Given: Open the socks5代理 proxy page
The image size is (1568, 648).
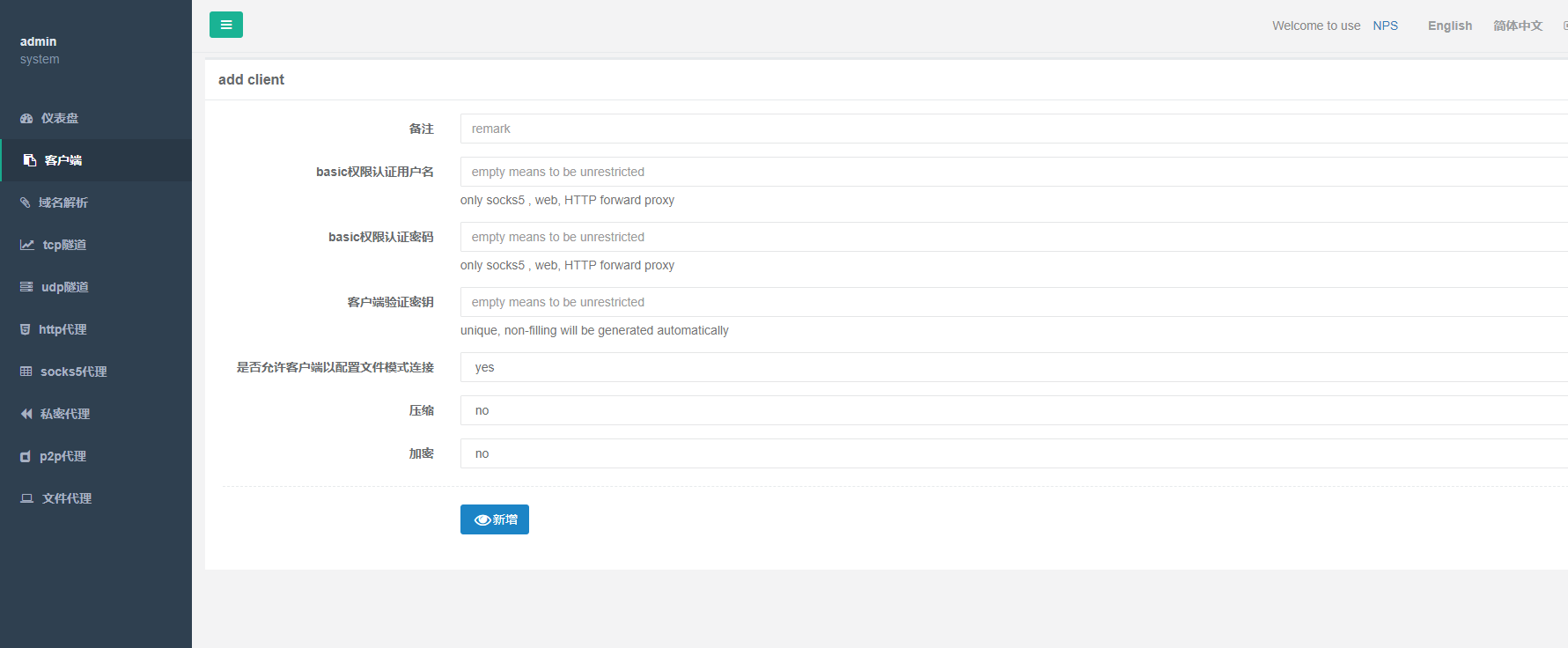Looking at the screenshot, I should click(x=96, y=372).
